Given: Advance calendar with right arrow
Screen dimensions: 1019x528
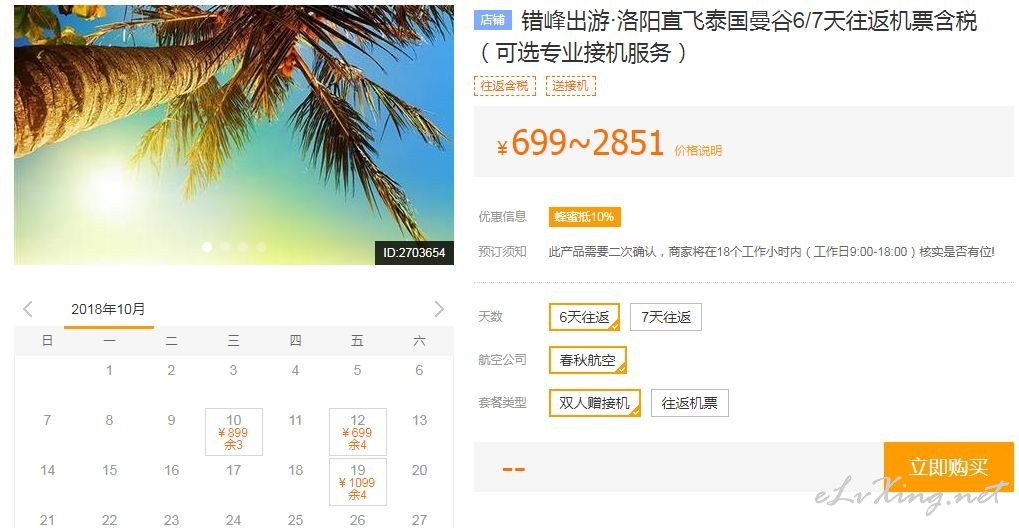Looking at the screenshot, I should click(x=439, y=309).
